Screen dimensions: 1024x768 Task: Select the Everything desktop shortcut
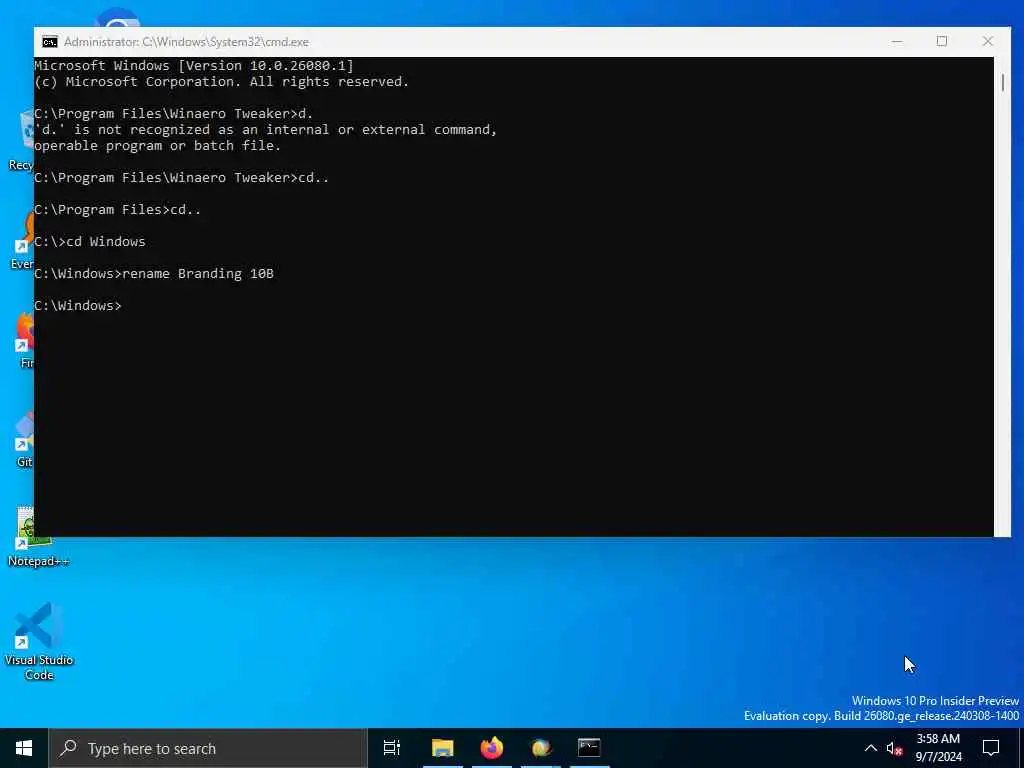(22, 242)
